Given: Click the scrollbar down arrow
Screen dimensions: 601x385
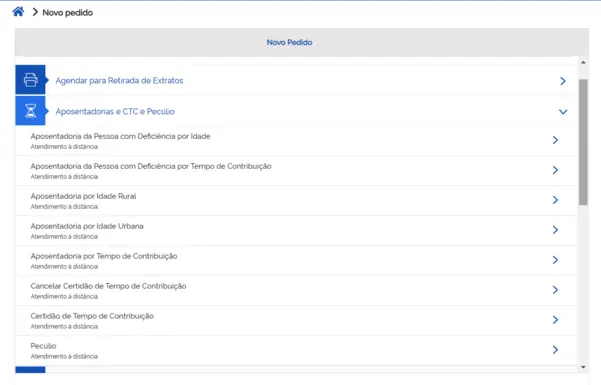Looking at the screenshot, I should click(583, 367).
